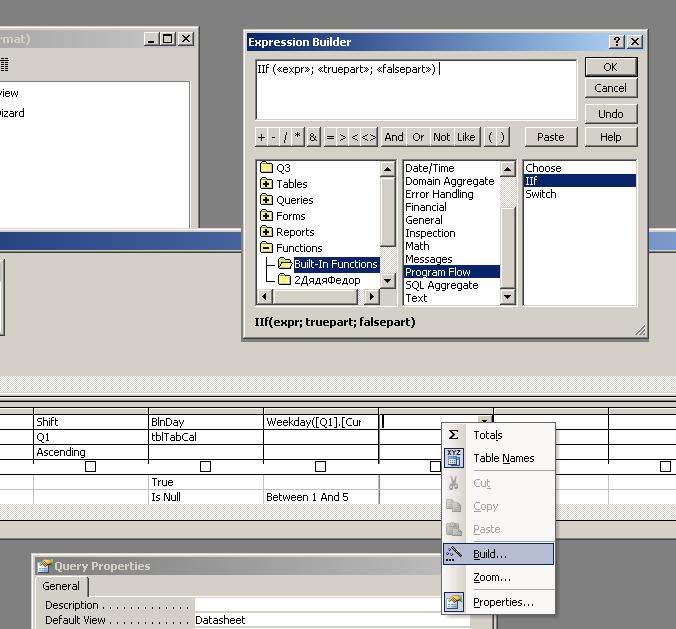Image resolution: width=676 pixels, height=629 pixels.
Task: Click the plus operator button
Action: [261, 137]
